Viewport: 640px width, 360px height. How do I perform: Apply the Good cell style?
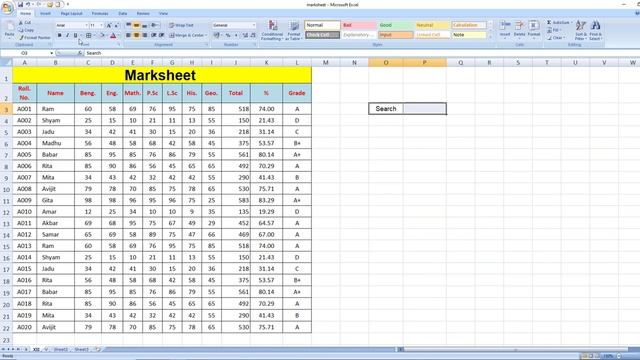pyautogui.click(x=396, y=25)
